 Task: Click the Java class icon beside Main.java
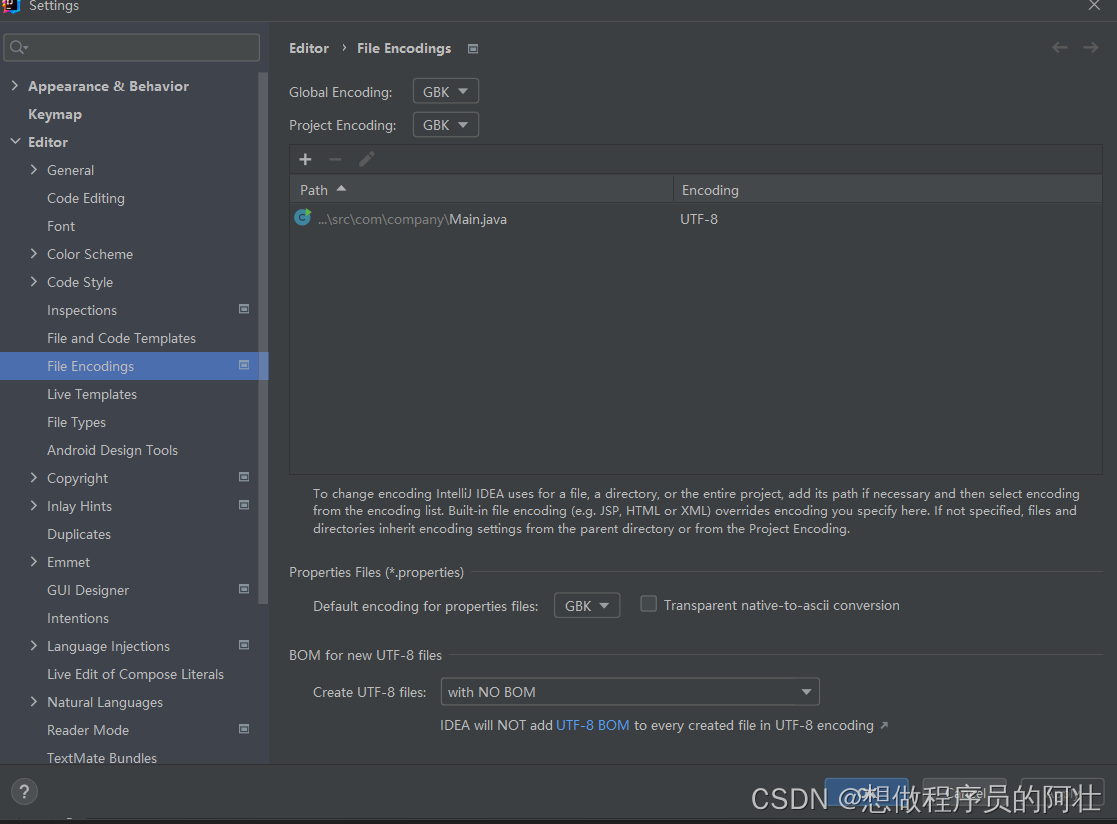point(302,218)
